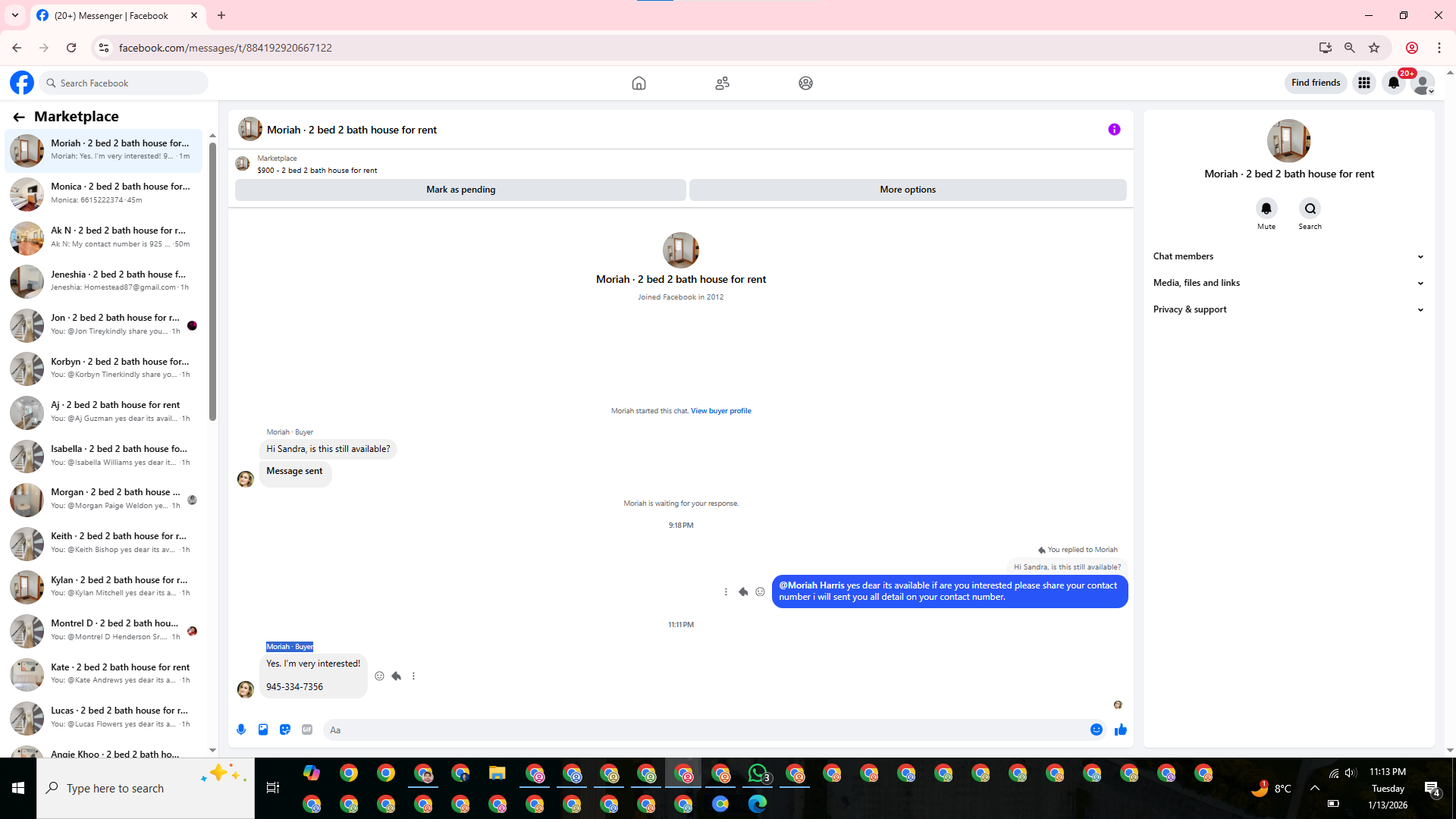Open the sticker picker icon
Image resolution: width=1456 pixels, height=819 pixels.
click(x=285, y=730)
